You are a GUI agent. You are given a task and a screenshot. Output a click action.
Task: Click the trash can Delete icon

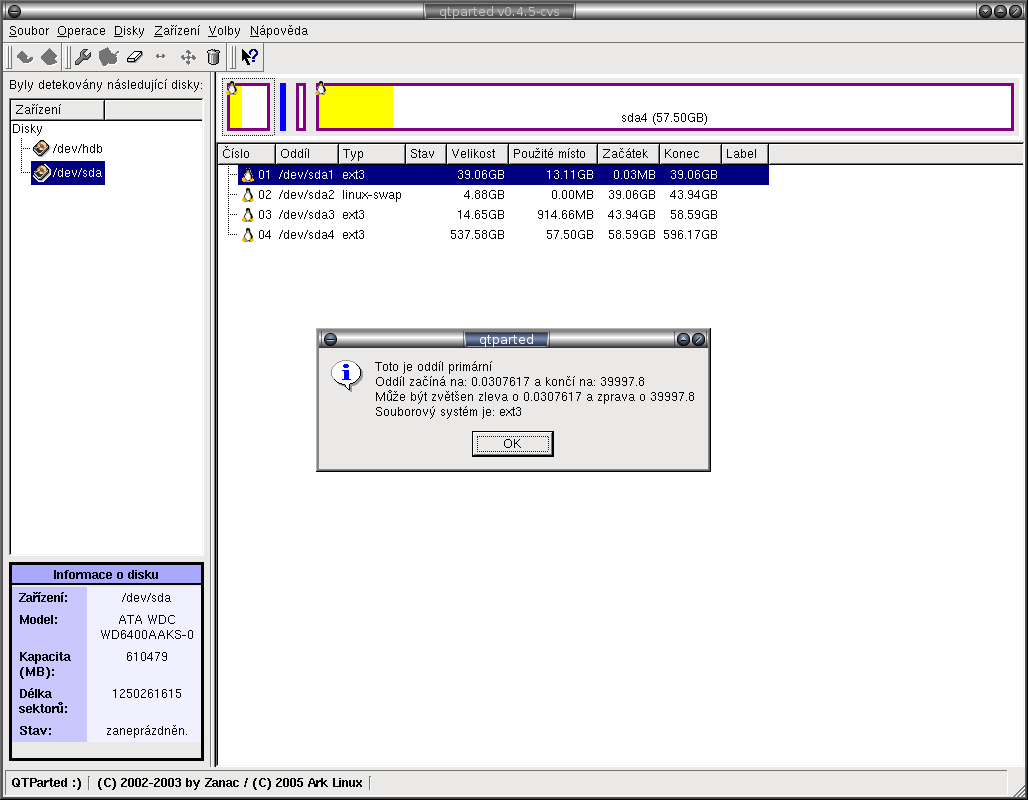[x=213, y=57]
